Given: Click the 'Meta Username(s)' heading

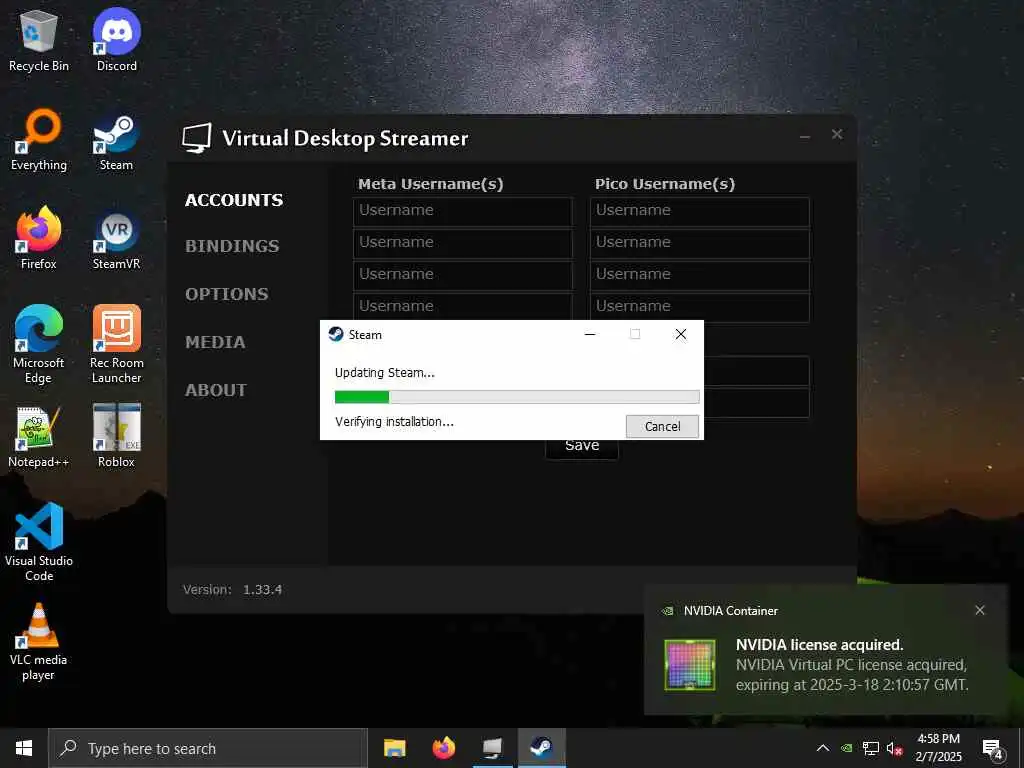Looking at the screenshot, I should (430, 184).
